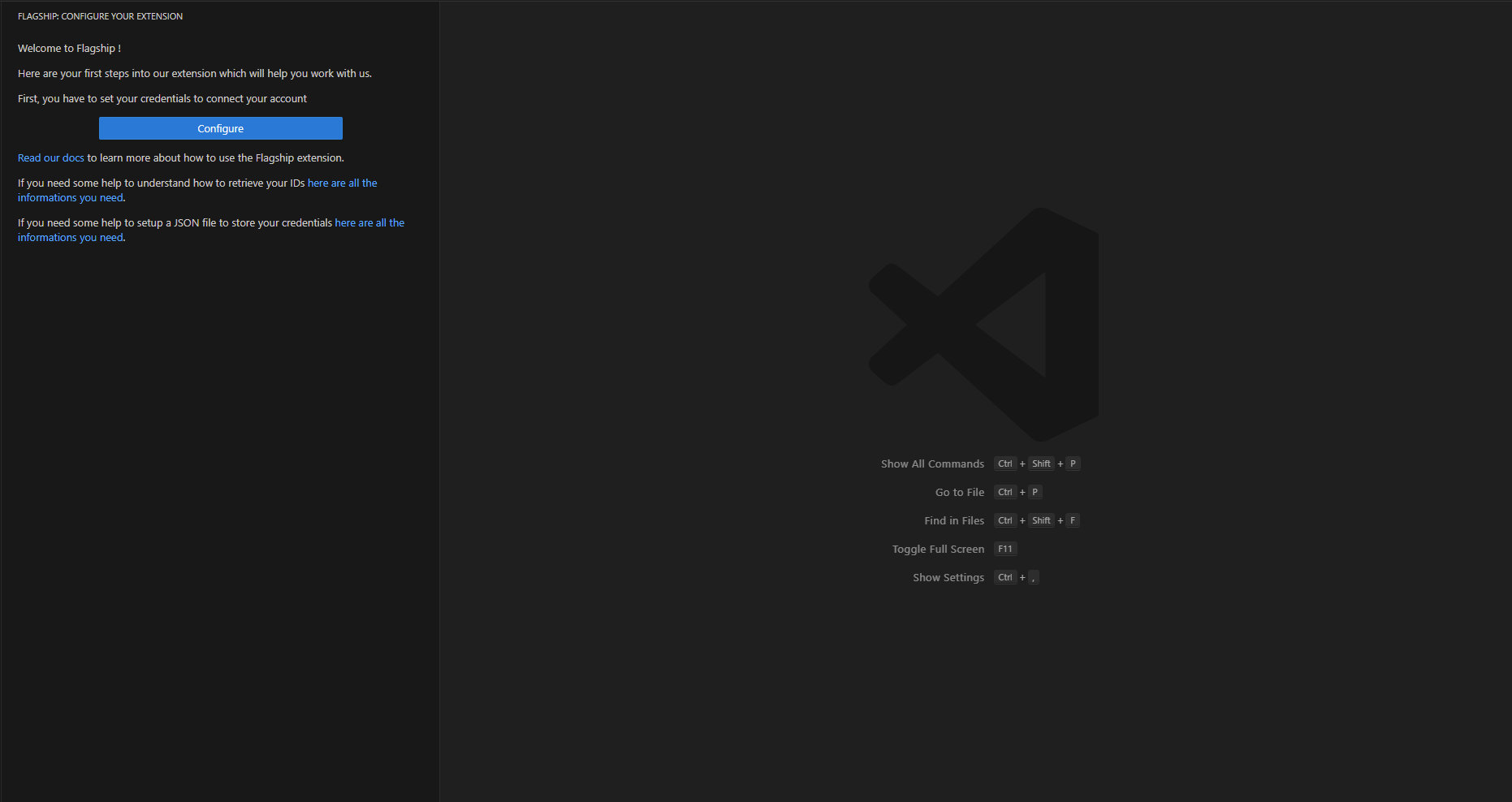Image resolution: width=1512 pixels, height=802 pixels.
Task: Click the "FLAGSHIP: CONFIGURE YOUR EXTENSION" panel title
Action: tap(101, 16)
